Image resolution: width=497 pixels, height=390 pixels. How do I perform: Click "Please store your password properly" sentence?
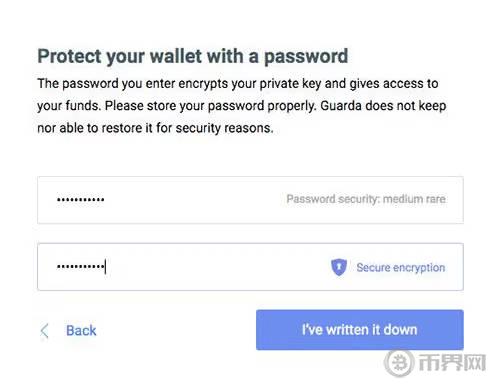click(210, 106)
